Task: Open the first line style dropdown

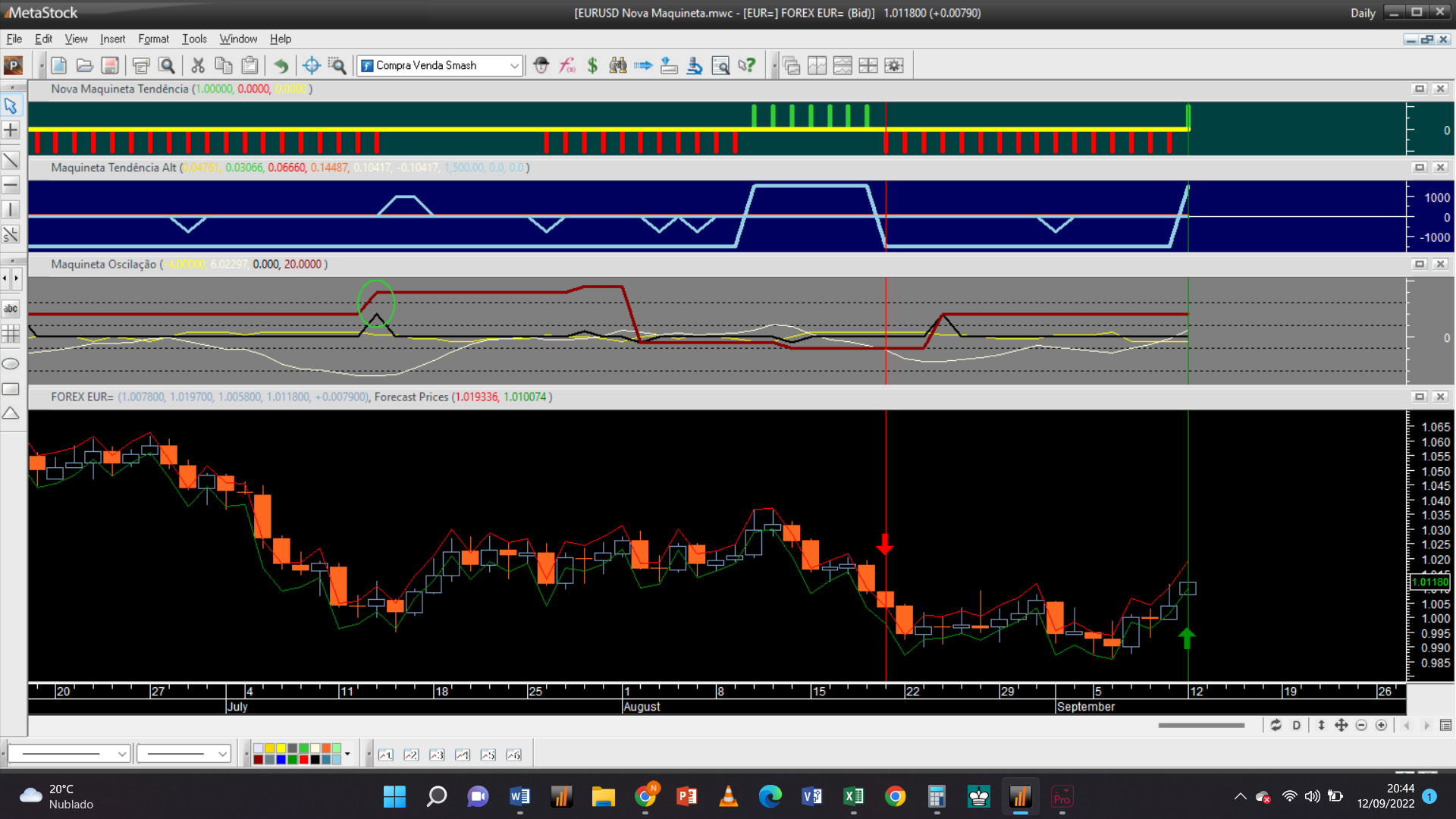Action: click(x=121, y=754)
